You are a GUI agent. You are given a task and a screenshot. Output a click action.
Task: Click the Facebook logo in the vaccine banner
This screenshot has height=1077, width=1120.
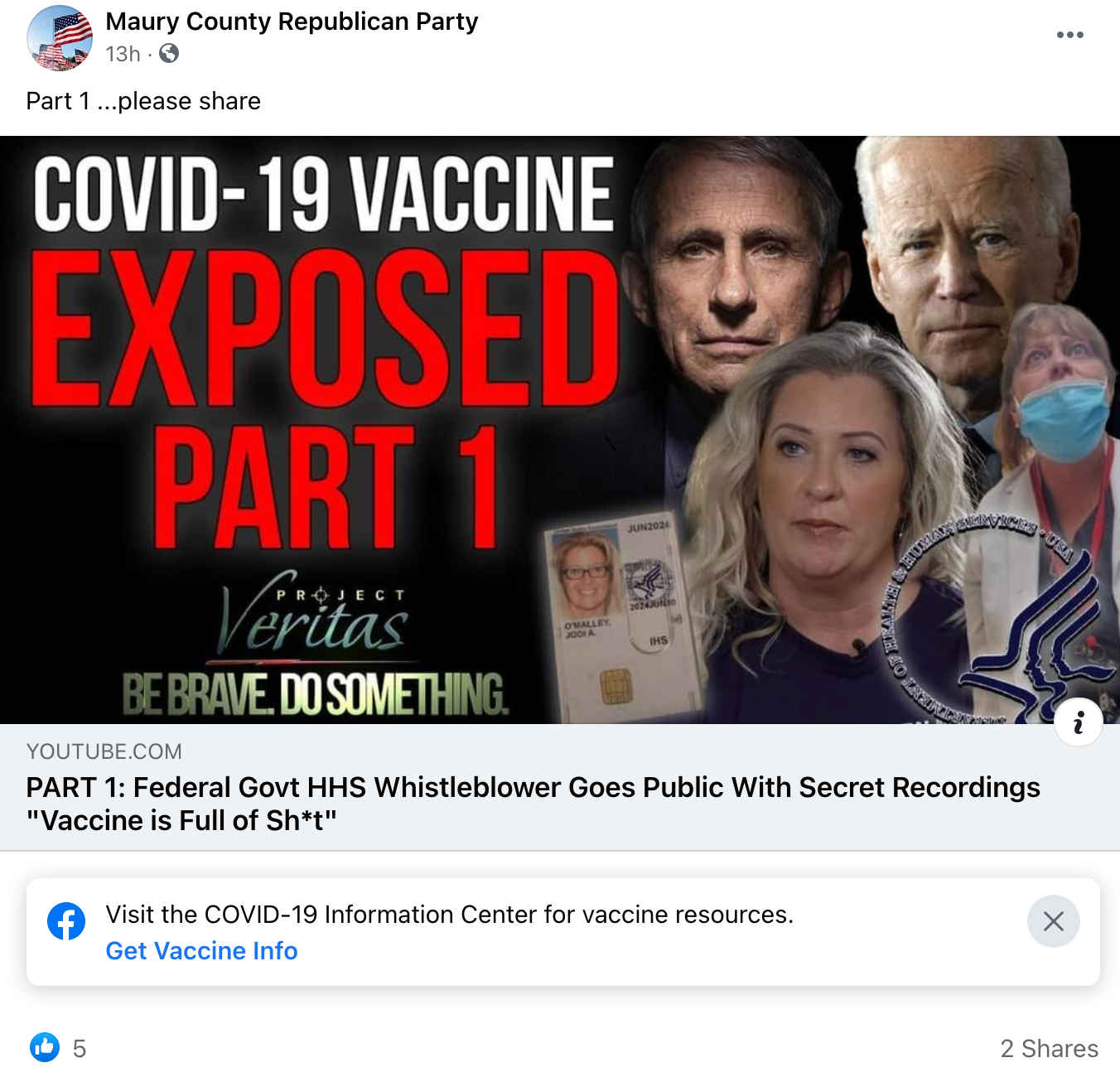tap(66, 921)
